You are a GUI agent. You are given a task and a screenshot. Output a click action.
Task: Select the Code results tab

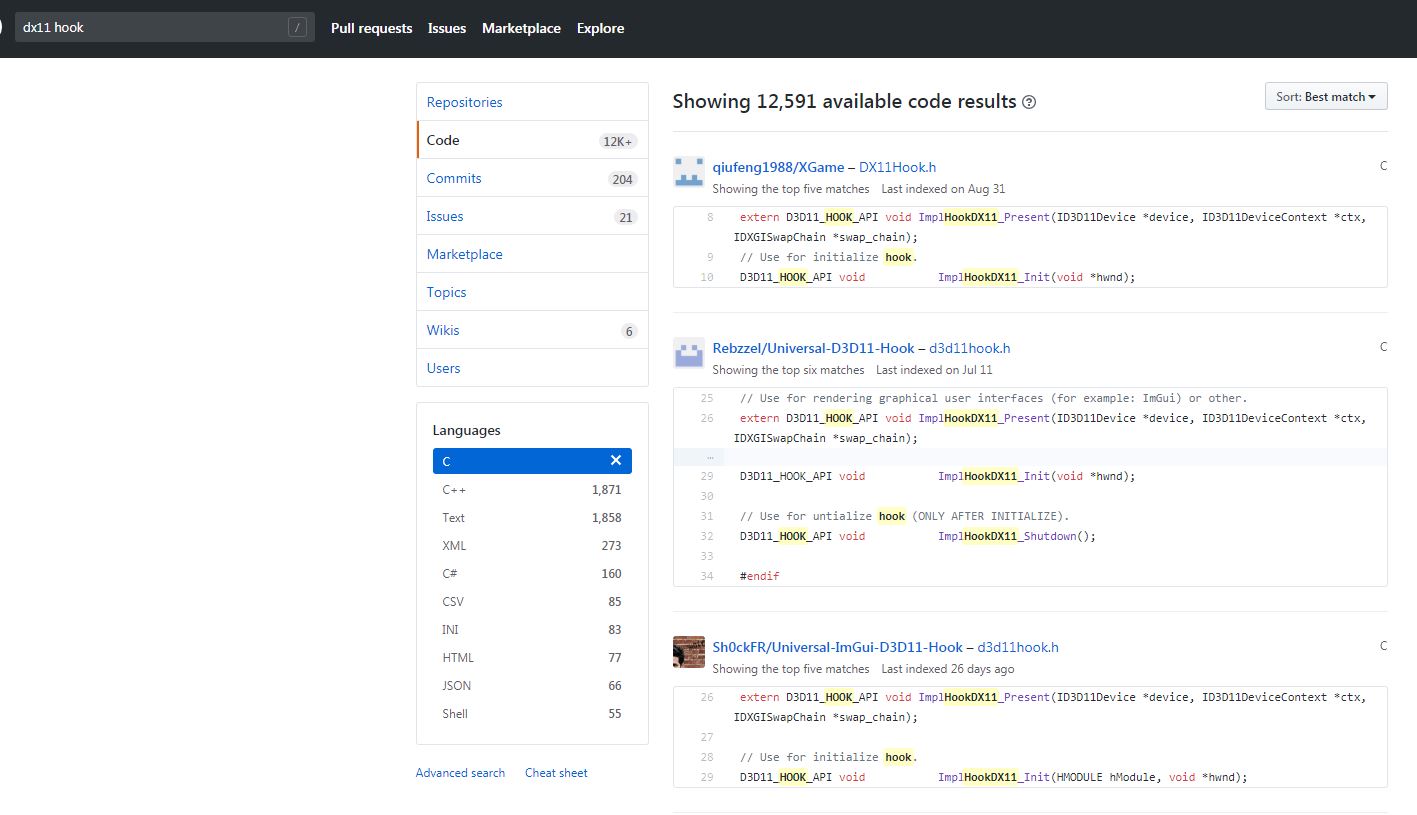point(532,140)
